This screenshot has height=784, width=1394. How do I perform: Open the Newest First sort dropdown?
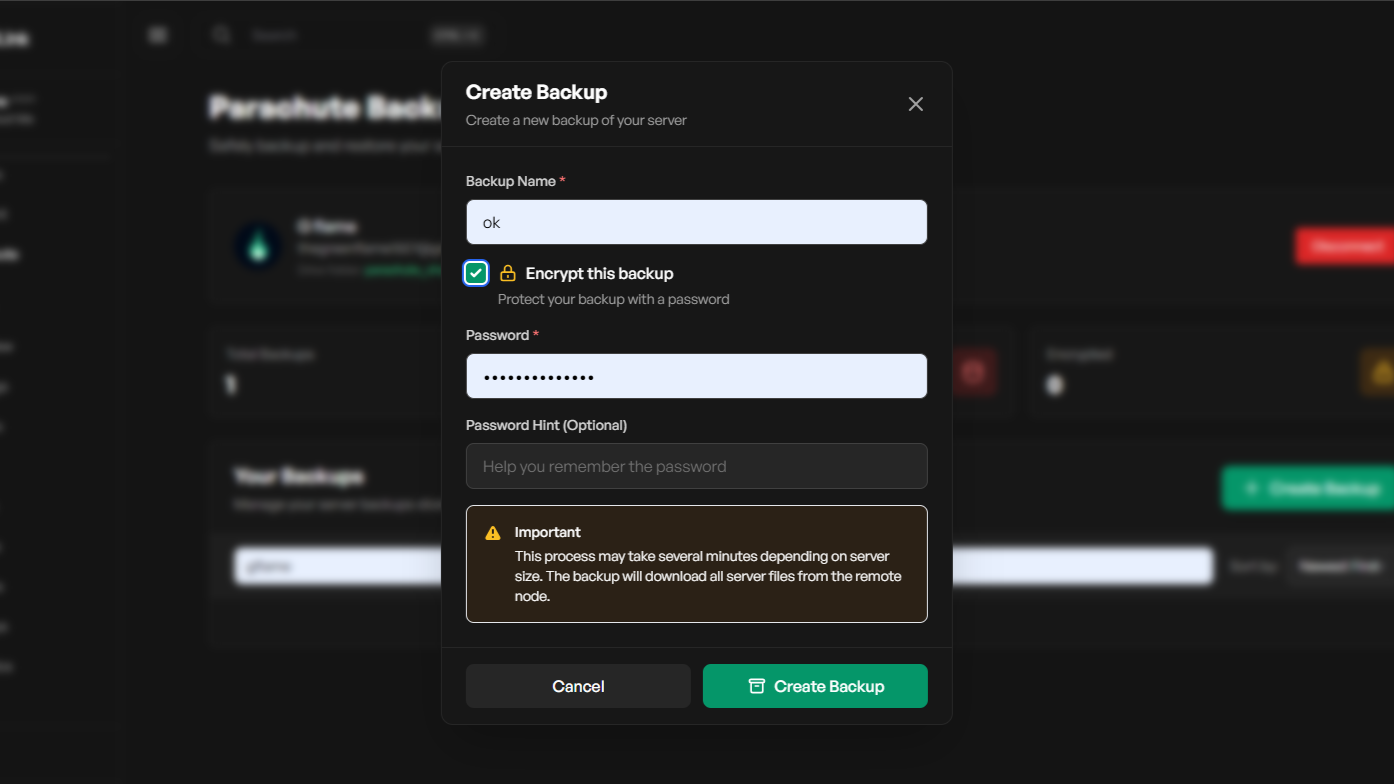(1339, 566)
